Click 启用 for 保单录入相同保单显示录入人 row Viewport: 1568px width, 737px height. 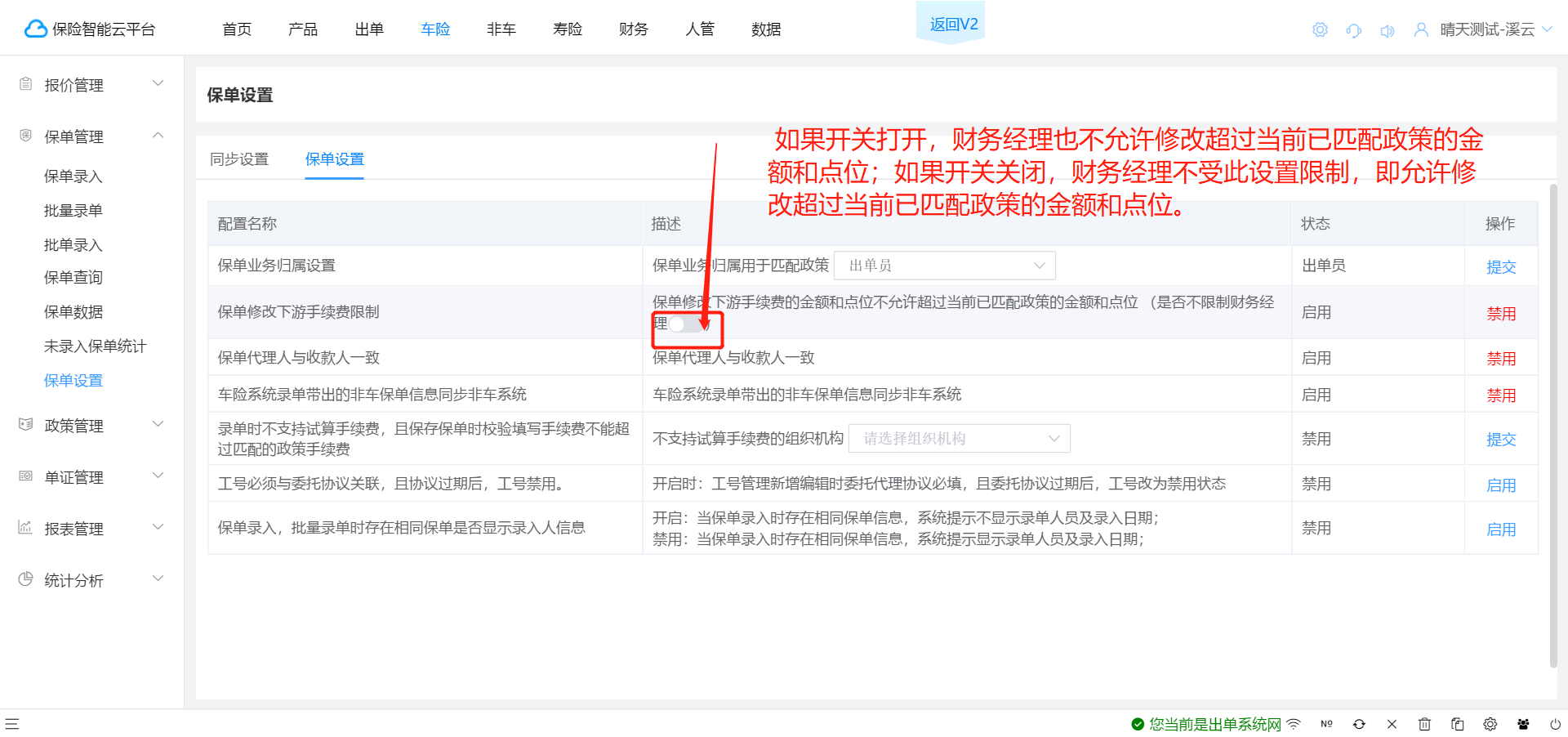[1501, 529]
